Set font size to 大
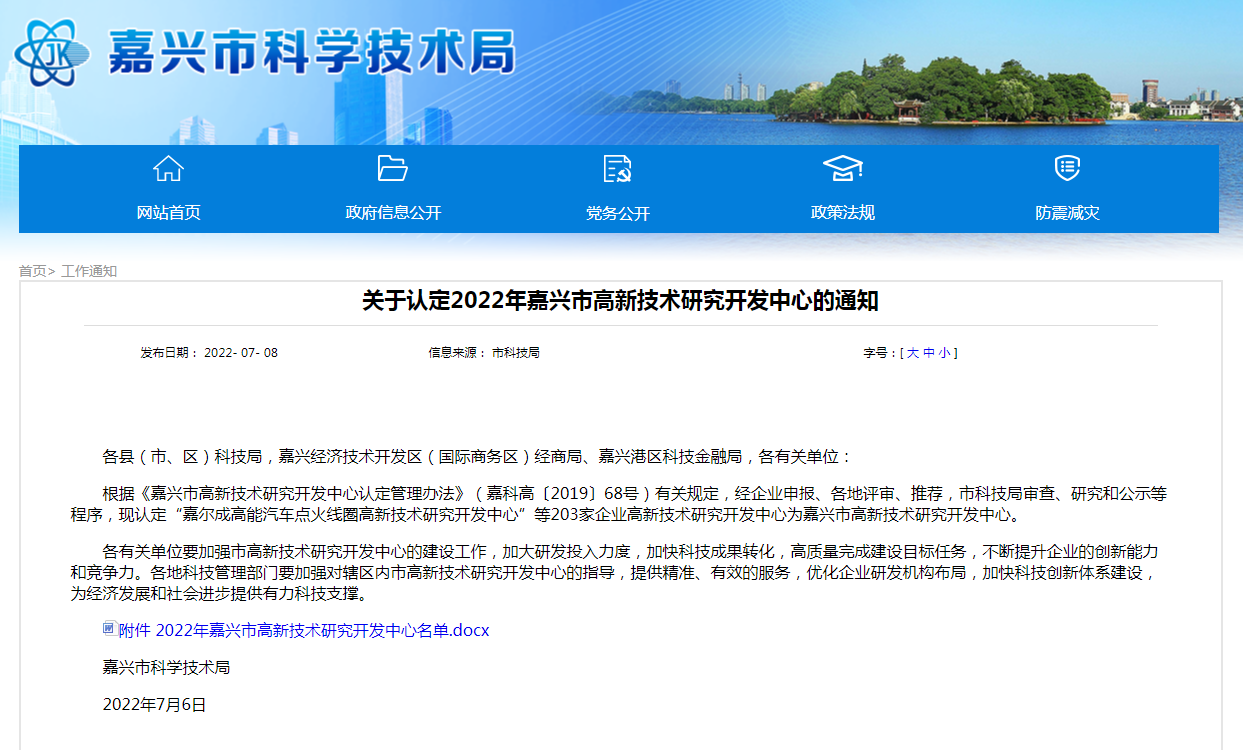 [x=912, y=353]
